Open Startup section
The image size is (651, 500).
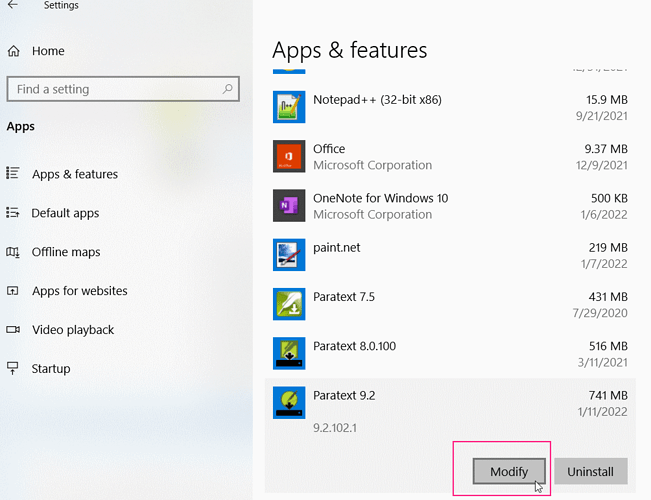point(51,369)
